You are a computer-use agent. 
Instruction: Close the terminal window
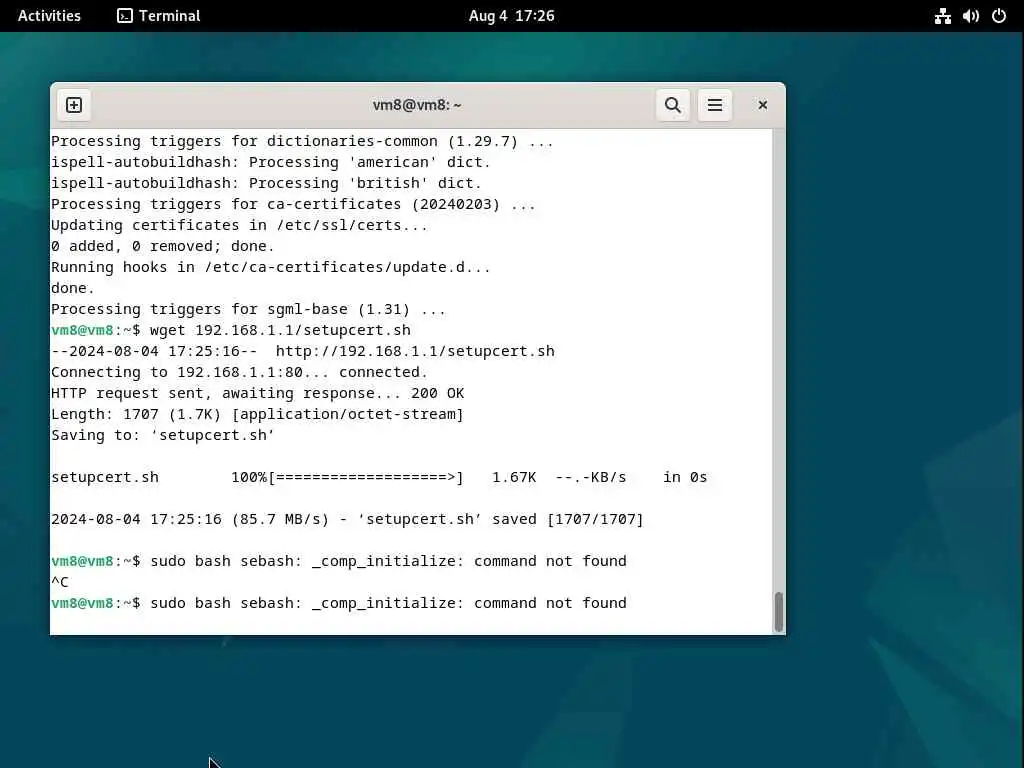[x=762, y=105]
